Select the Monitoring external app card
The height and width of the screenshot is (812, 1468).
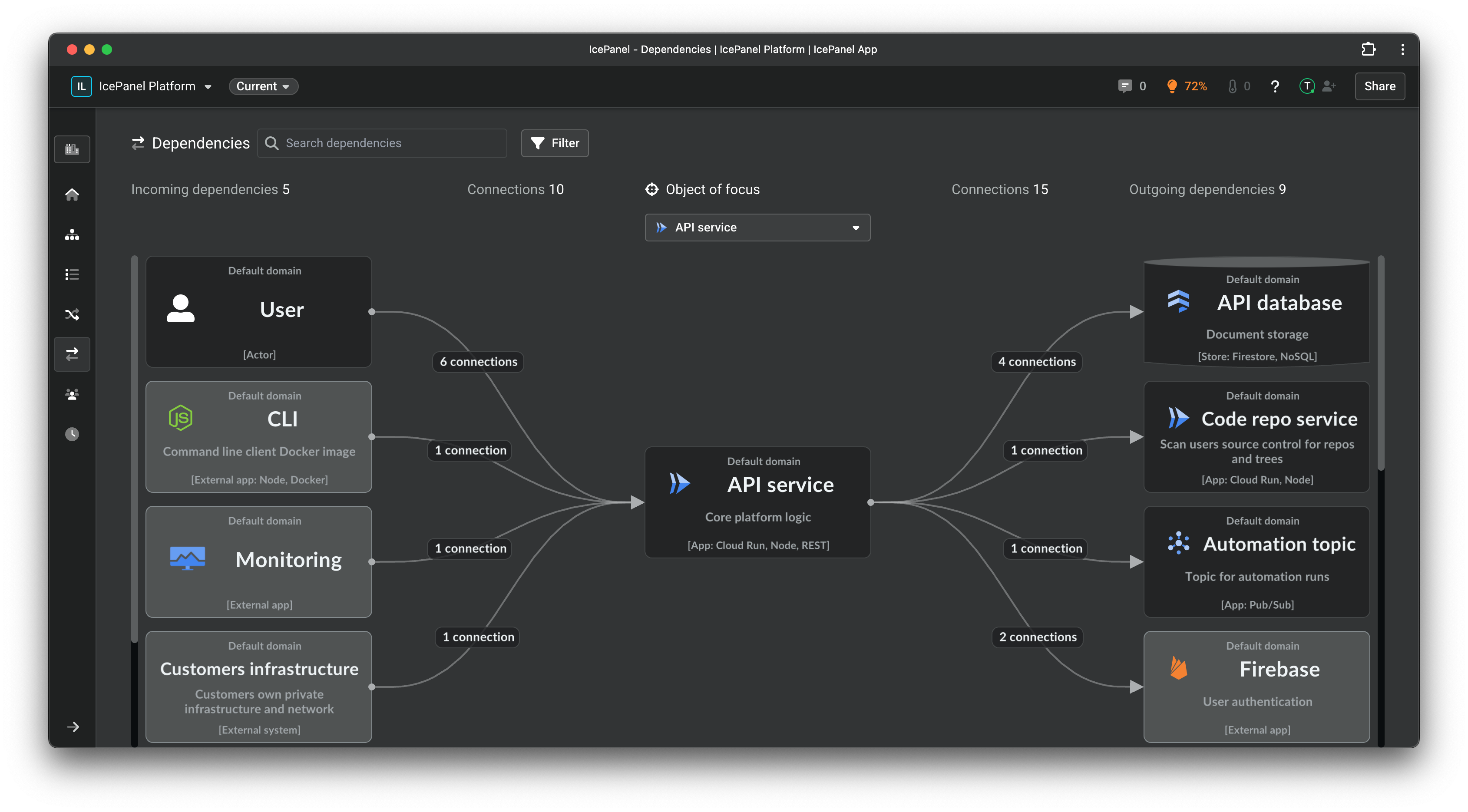coord(259,562)
